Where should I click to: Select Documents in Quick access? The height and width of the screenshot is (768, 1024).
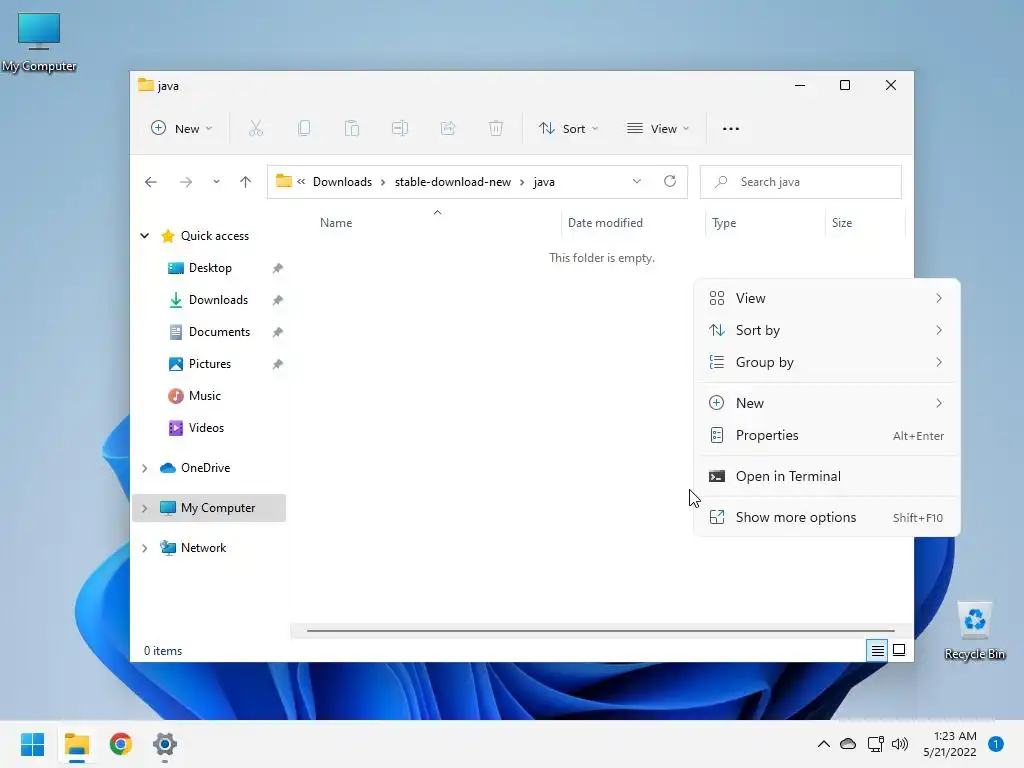(209, 332)
